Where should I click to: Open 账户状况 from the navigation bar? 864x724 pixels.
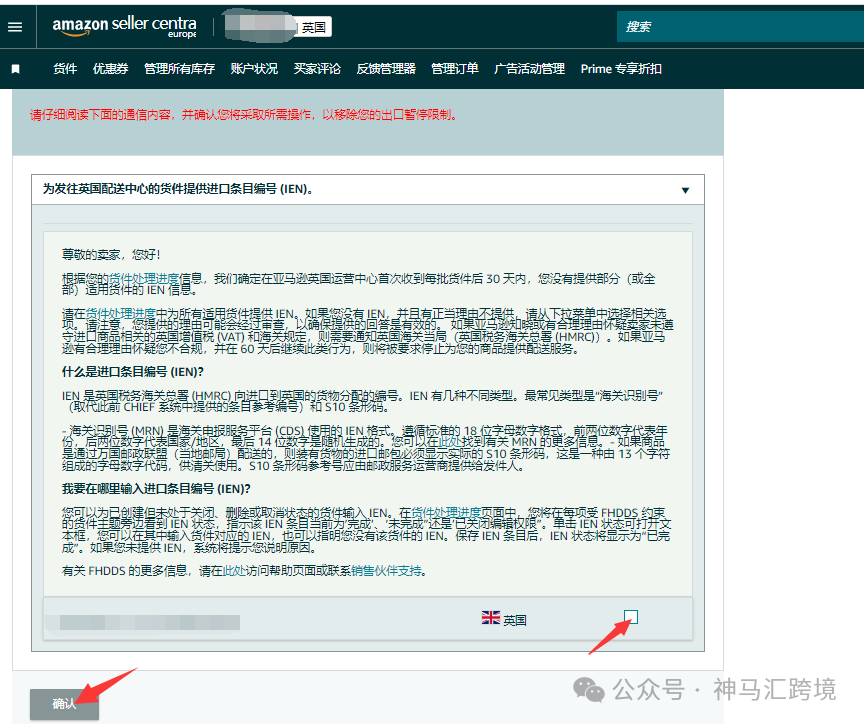[x=254, y=69]
